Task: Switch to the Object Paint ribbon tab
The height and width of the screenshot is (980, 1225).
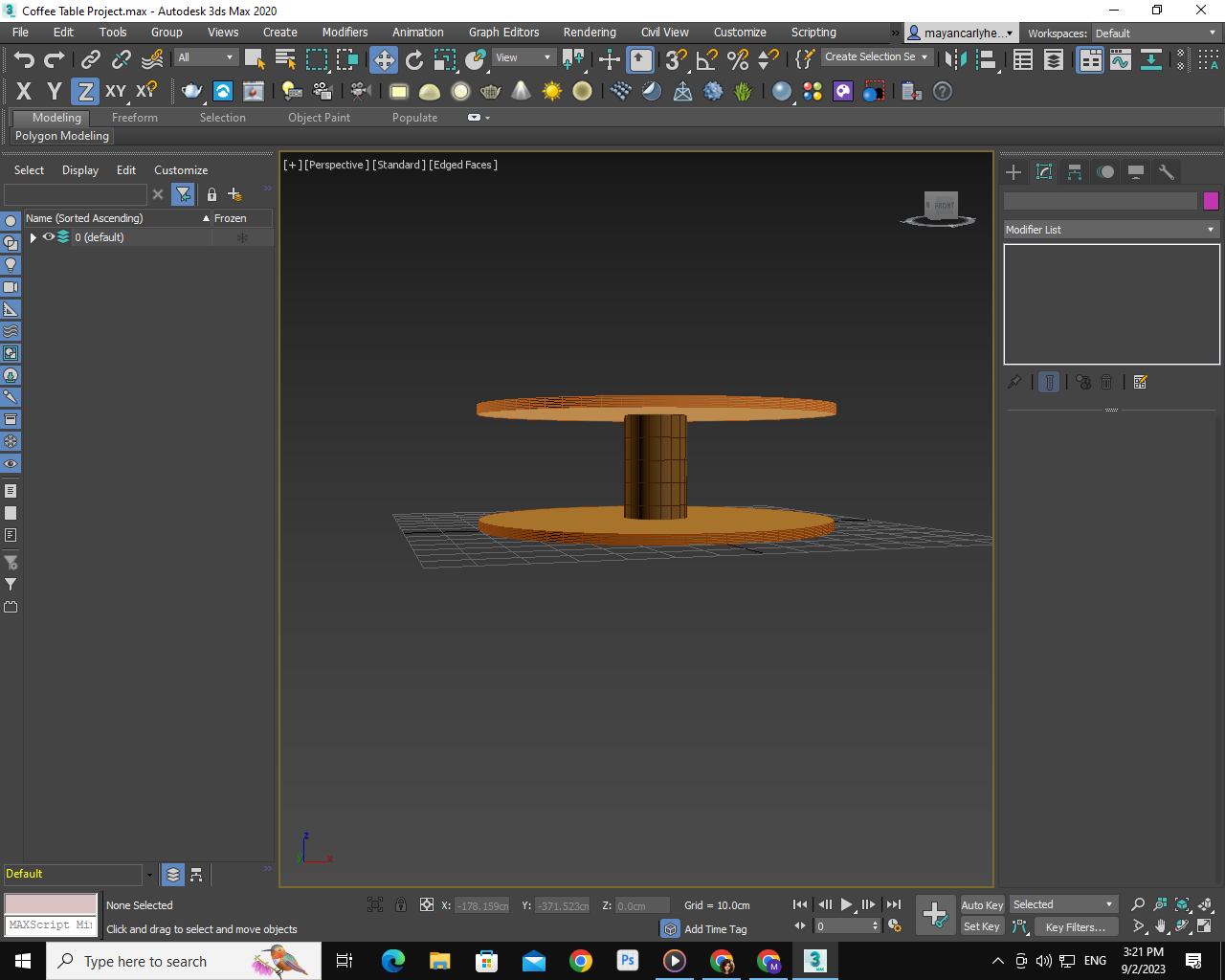Action: point(320,118)
